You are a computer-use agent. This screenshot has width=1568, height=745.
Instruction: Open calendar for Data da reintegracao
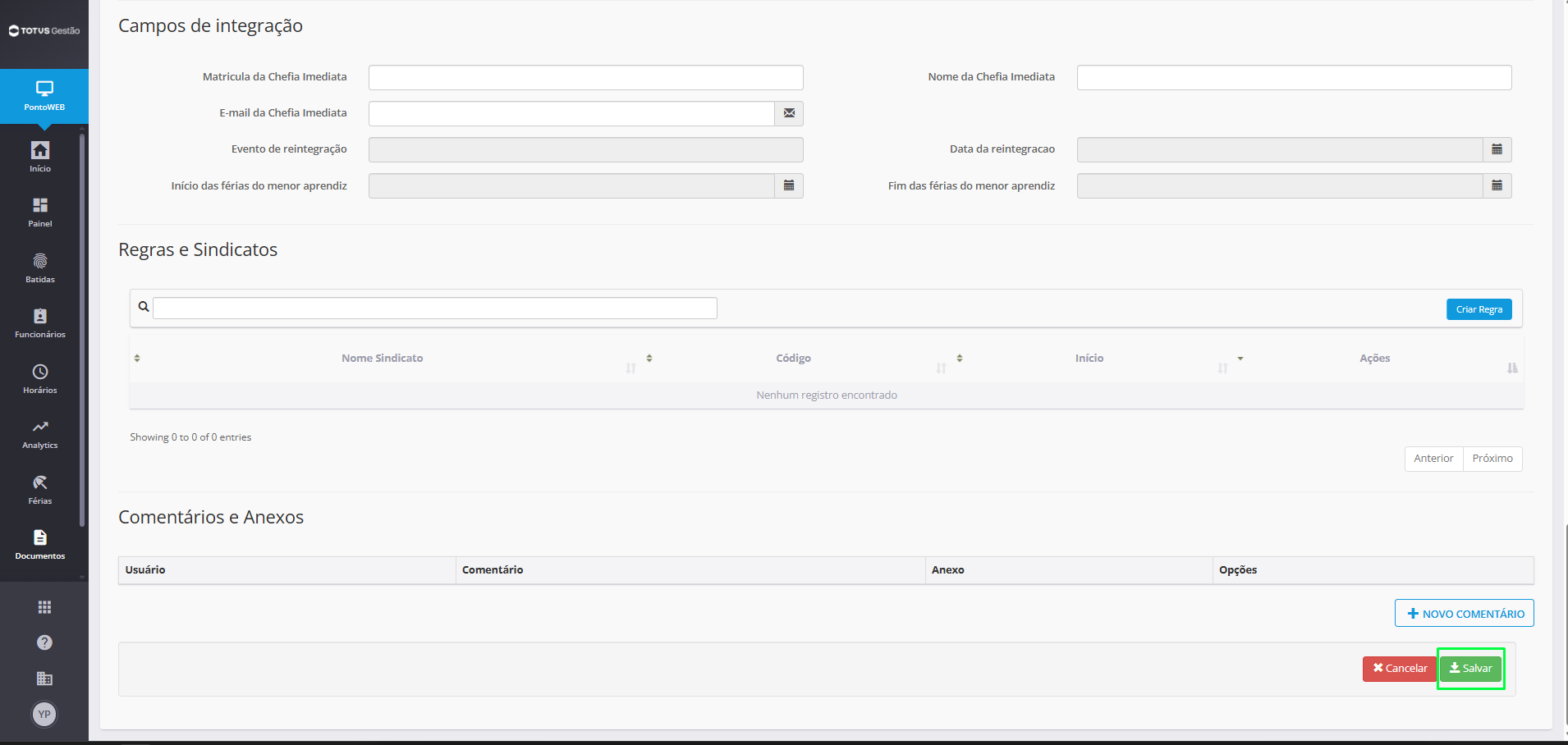coord(1497,149)
